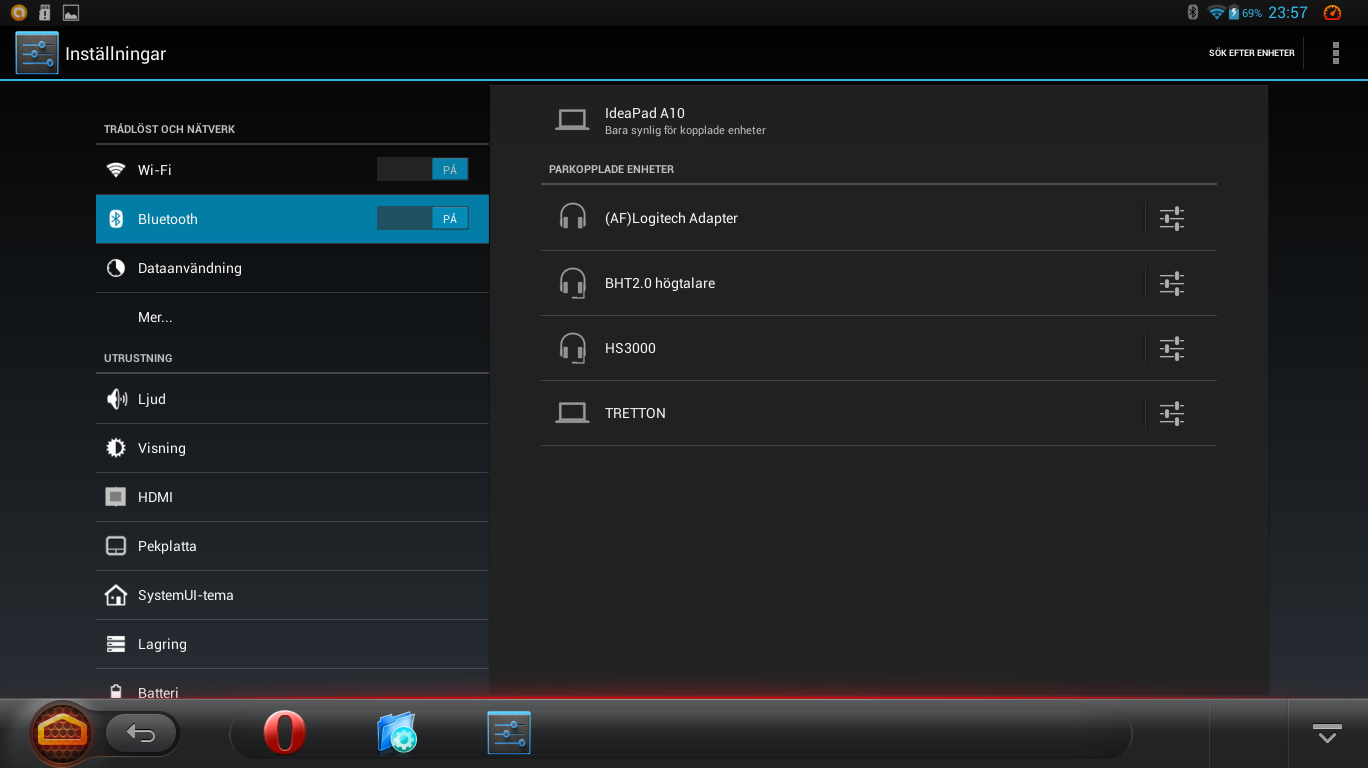Click the TRETTON laptop icon
Viewport: 1368px width, 768px height.
click(x=573, y=413)
